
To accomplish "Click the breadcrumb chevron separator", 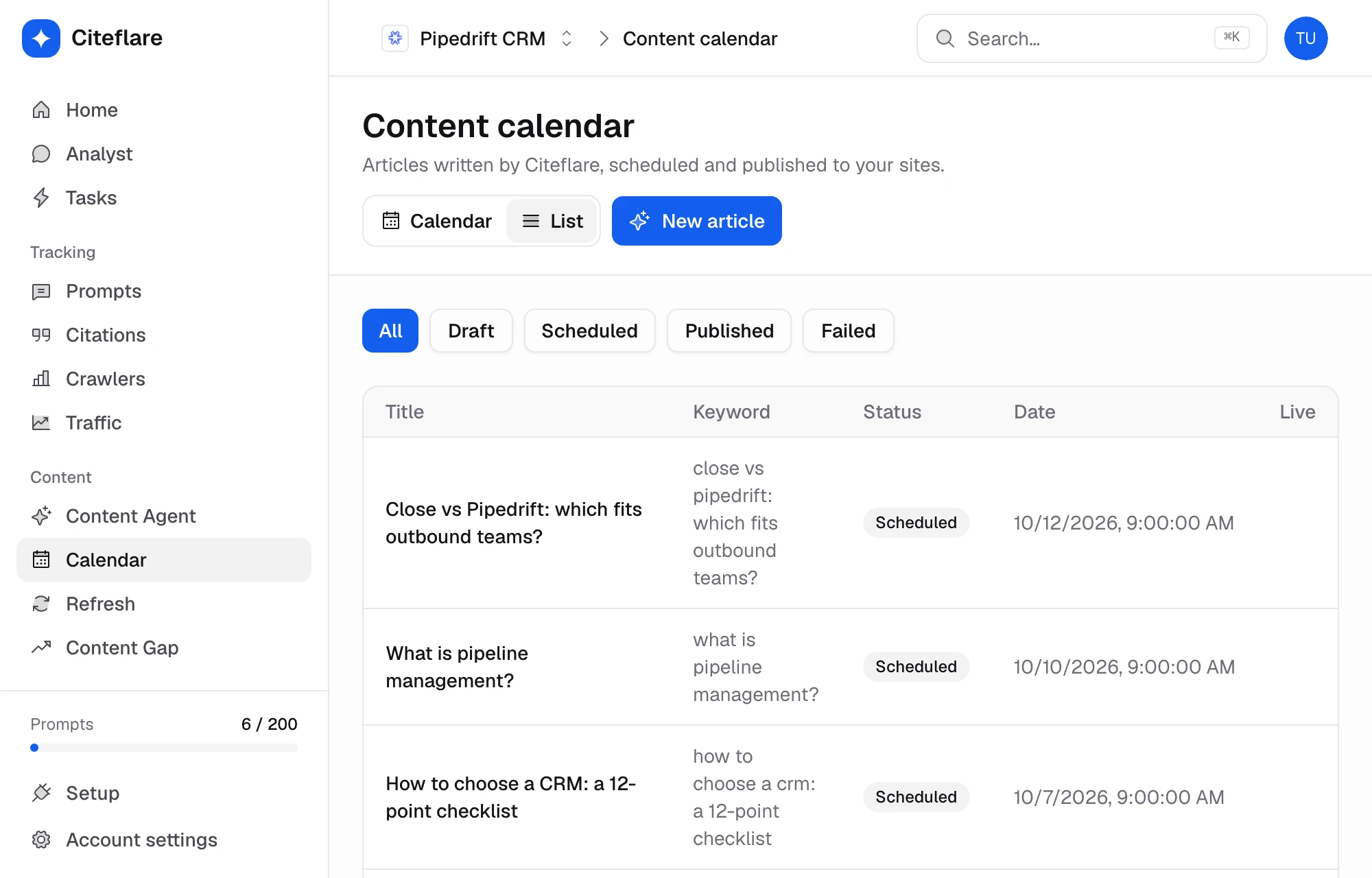I will point(604,38).
